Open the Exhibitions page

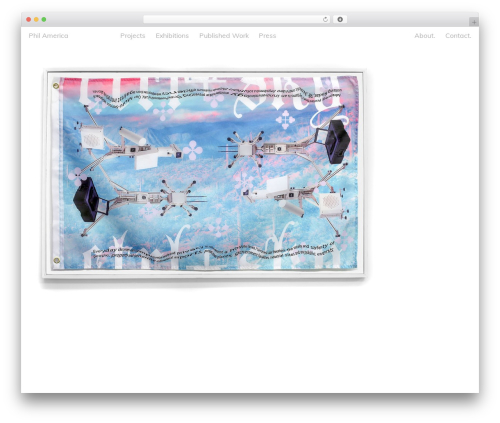point(172,36)
